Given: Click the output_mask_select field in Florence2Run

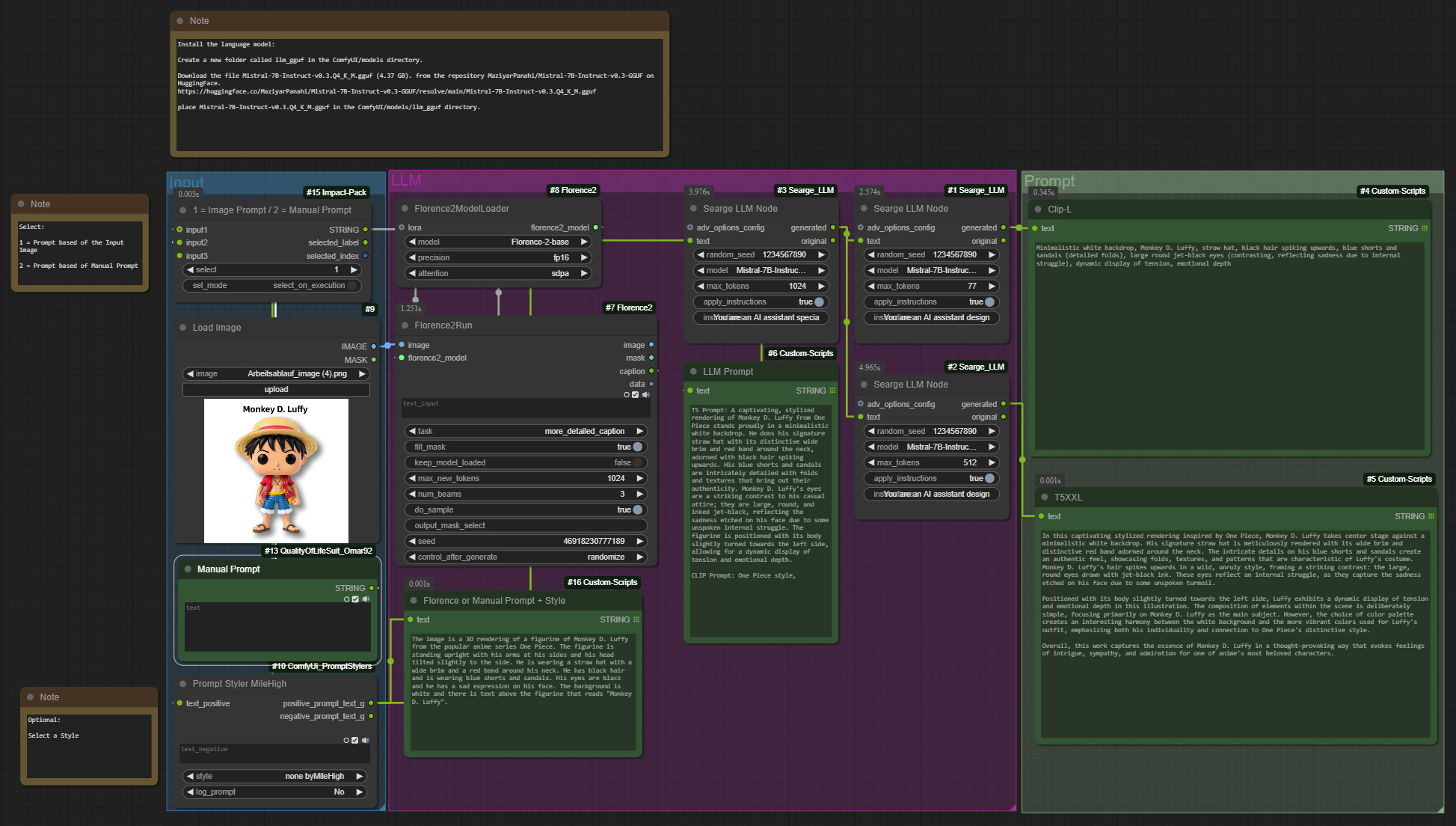Looking at the screenshot, I should pos(526,525).
